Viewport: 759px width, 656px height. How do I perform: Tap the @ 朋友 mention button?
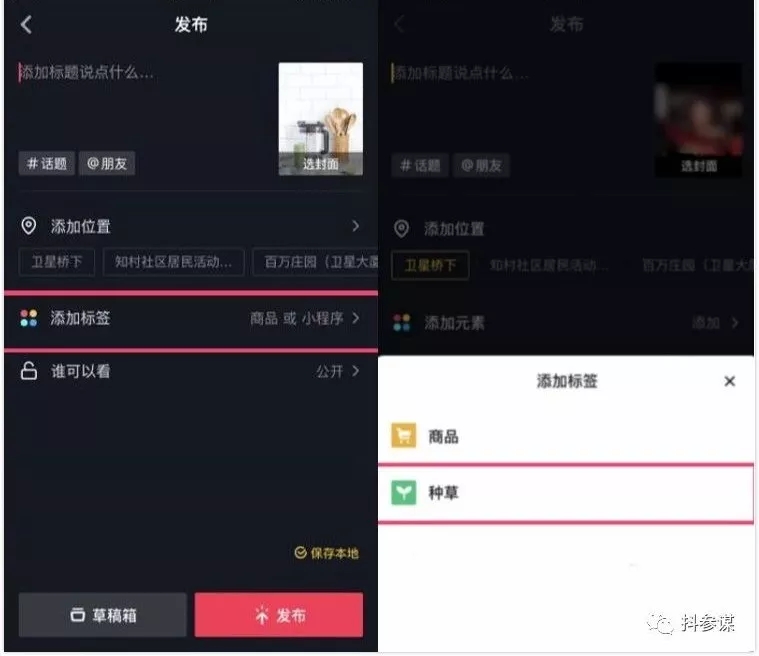[107, 163]
